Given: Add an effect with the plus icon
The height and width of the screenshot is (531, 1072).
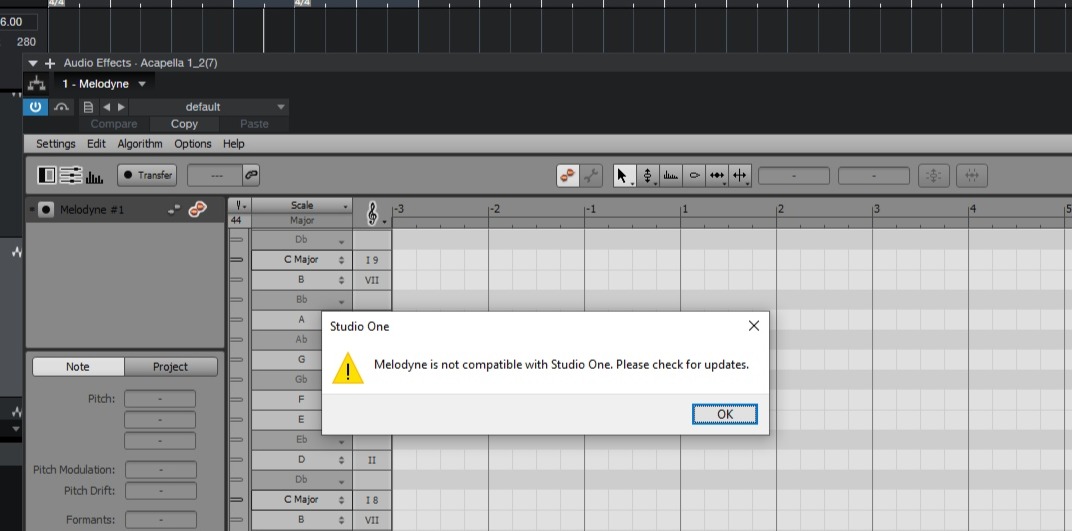Looking at the screenshot, I should 50,63.
